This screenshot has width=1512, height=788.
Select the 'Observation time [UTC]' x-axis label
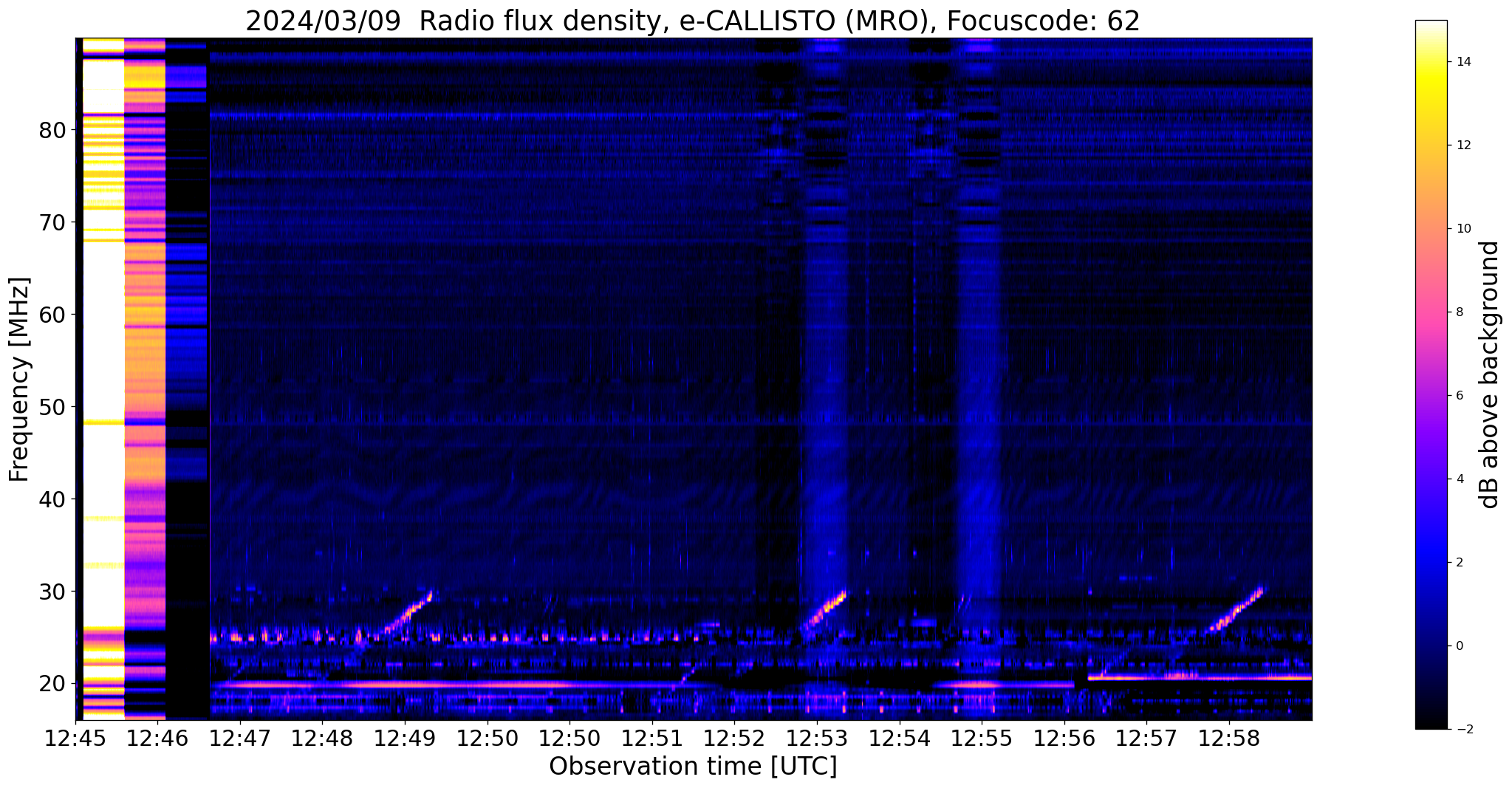(693, 767)
